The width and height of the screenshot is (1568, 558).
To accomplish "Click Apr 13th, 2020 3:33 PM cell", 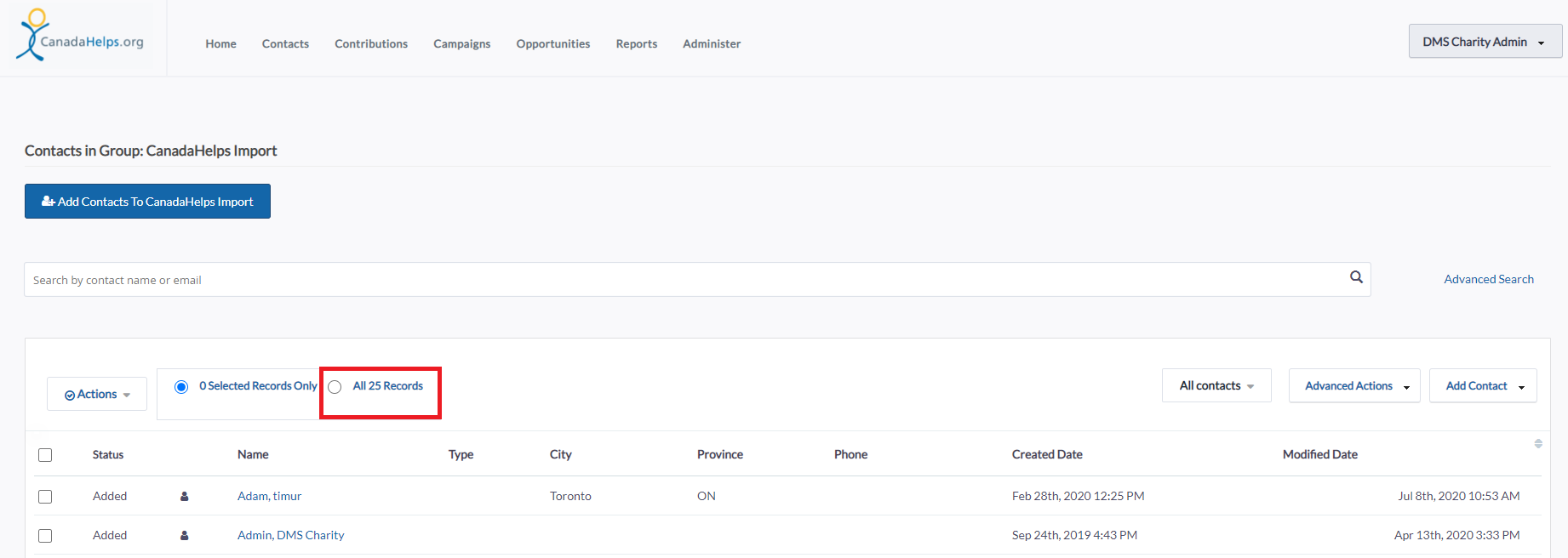I will tap(1457, 535).
